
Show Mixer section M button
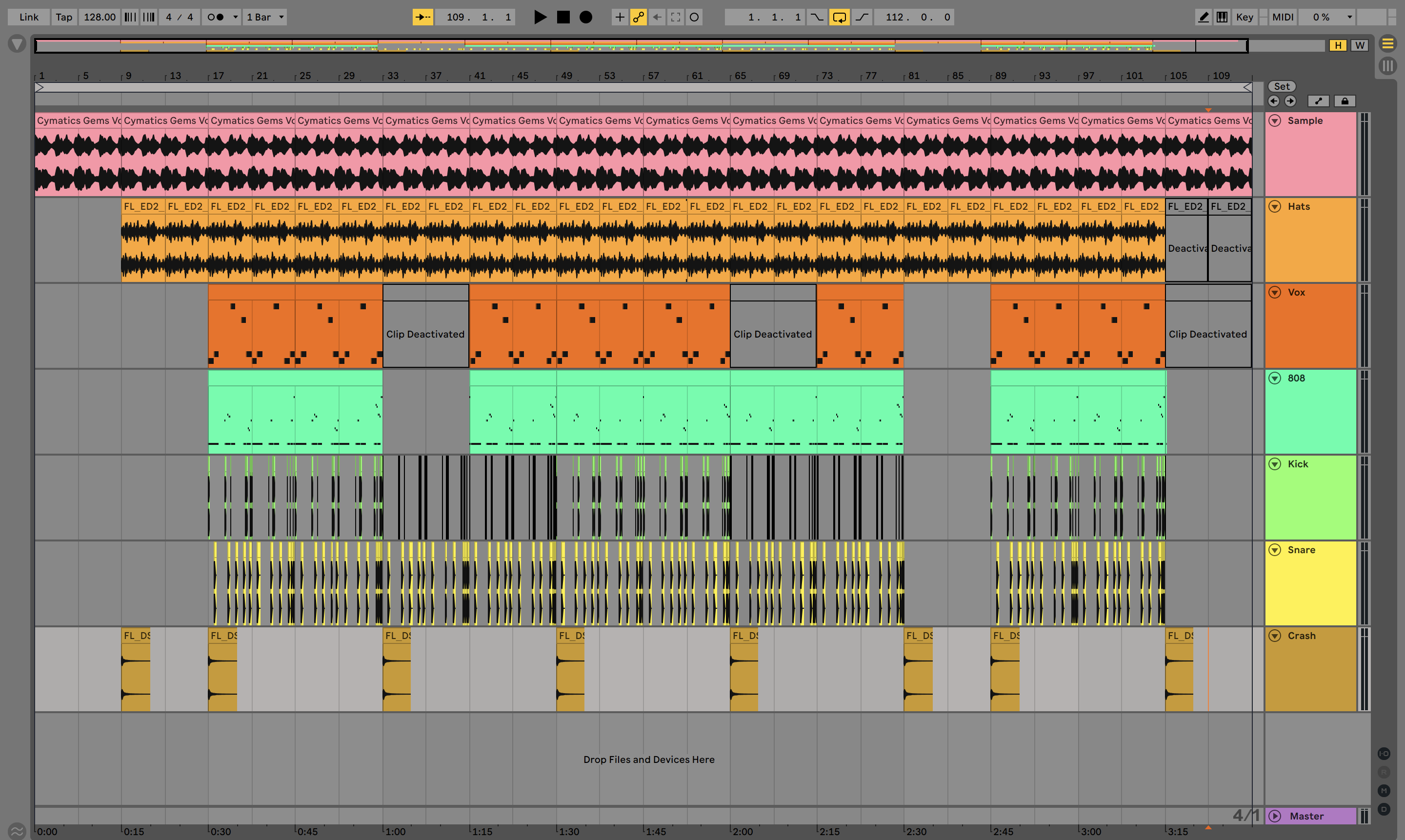(x=1384, y=791)
